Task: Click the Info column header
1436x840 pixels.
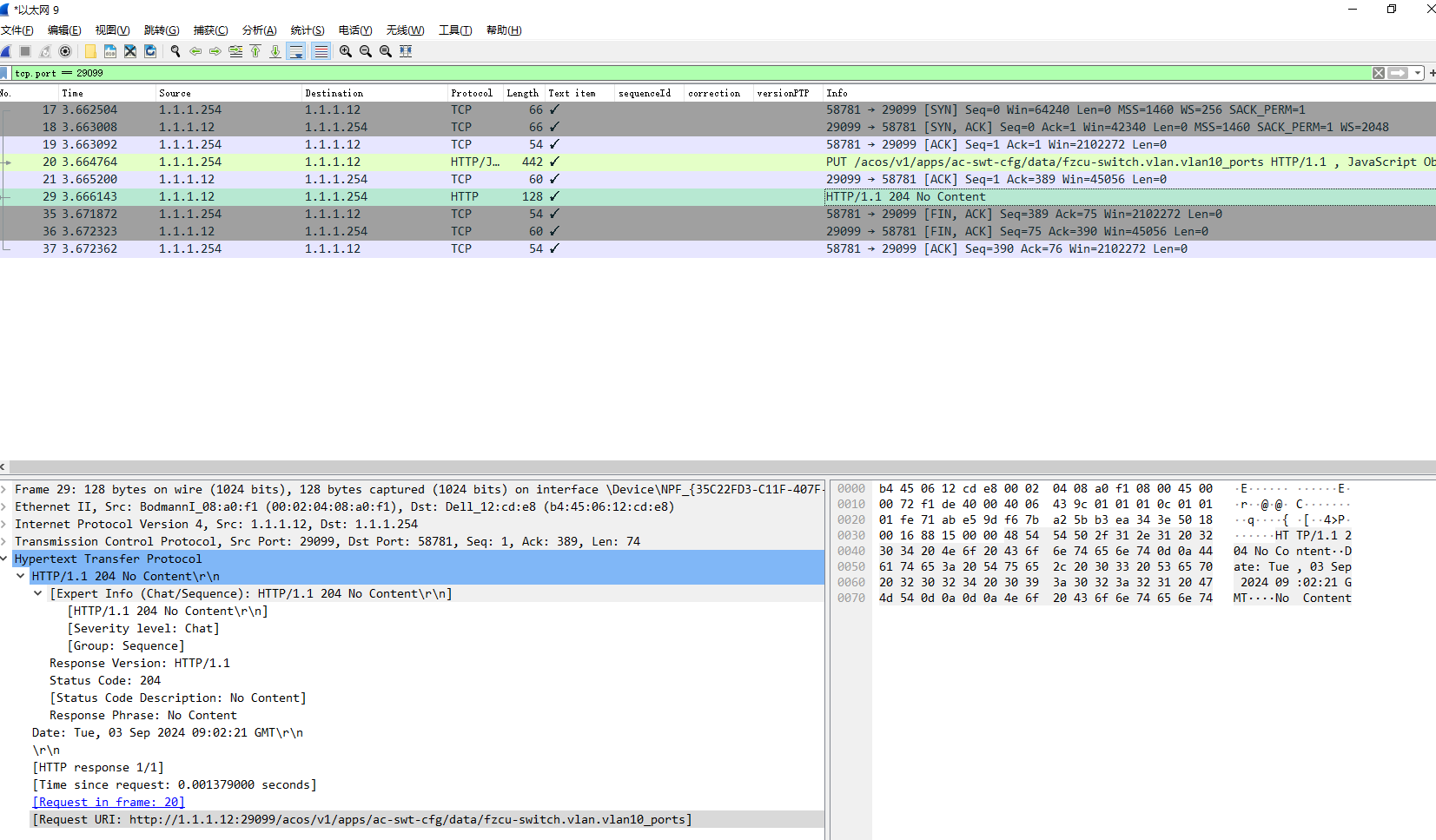Action: 1129,93
